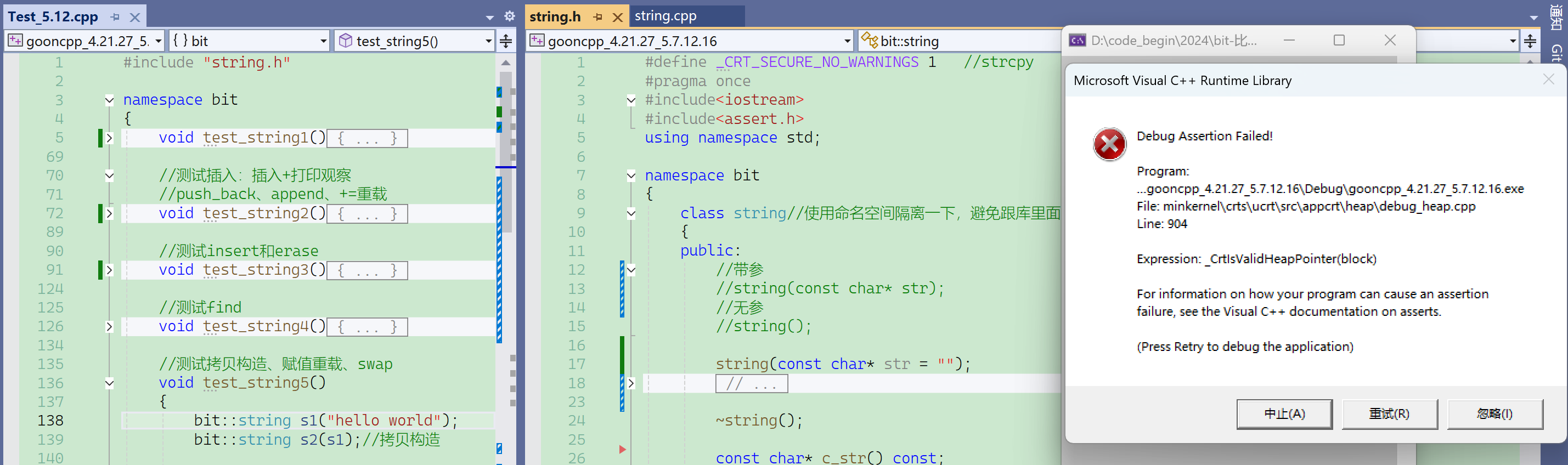Open bit::string scope dropdown
The image size is (1568, 465).
(x=960, y=41)
